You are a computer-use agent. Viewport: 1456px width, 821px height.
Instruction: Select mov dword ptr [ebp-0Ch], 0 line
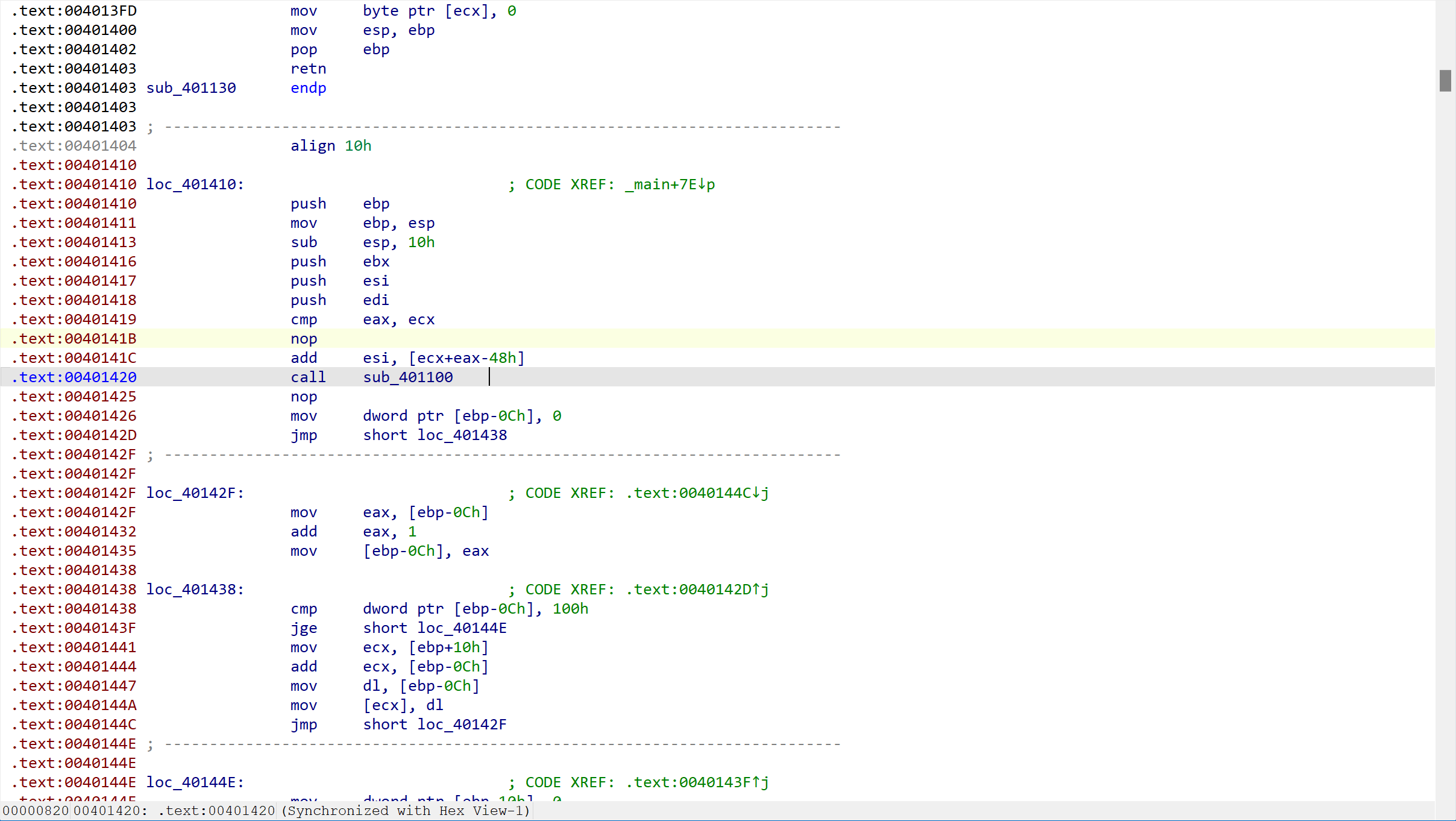tap(426, 416)
